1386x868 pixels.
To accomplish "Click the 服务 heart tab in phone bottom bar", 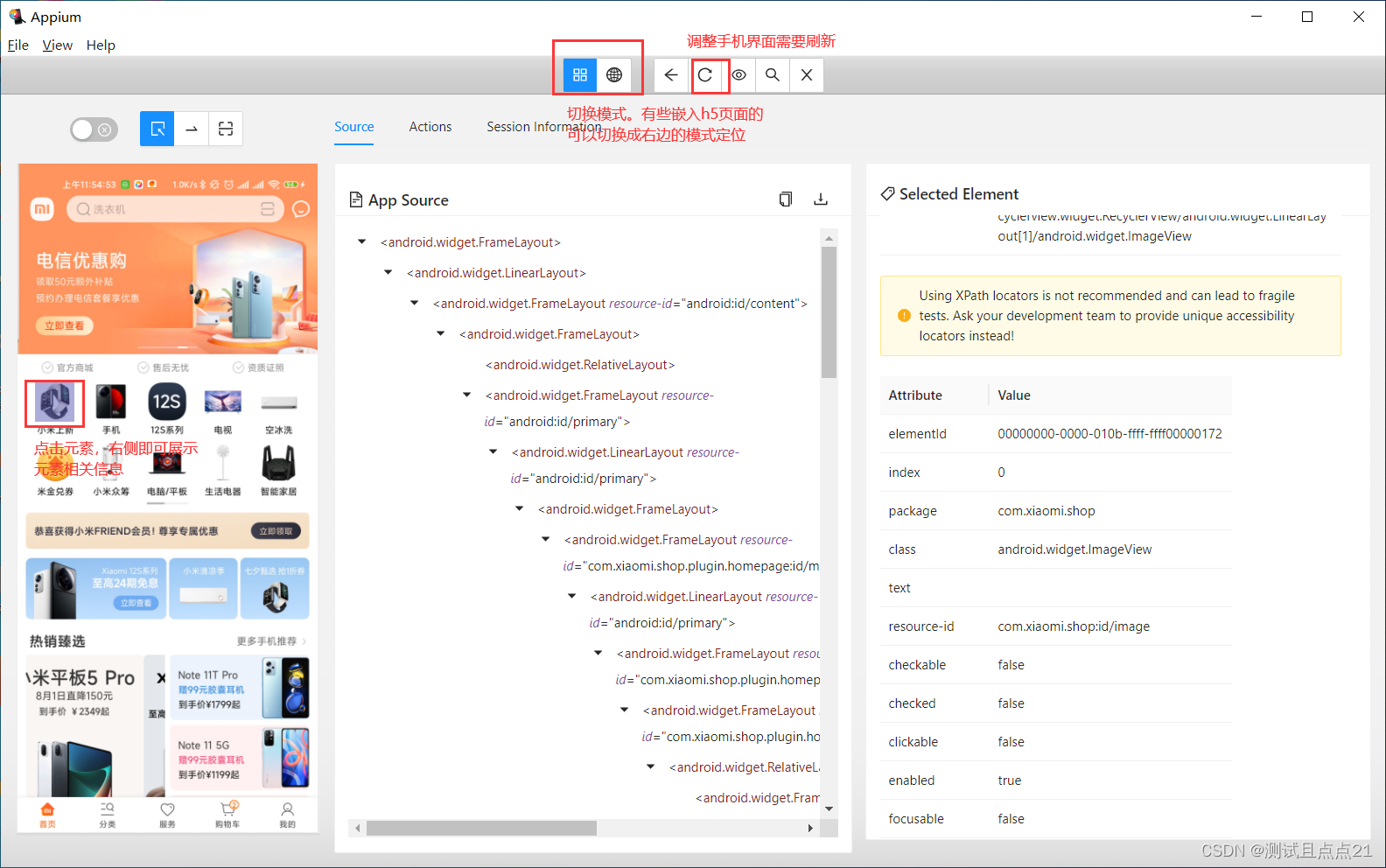I will coord(167,815).
